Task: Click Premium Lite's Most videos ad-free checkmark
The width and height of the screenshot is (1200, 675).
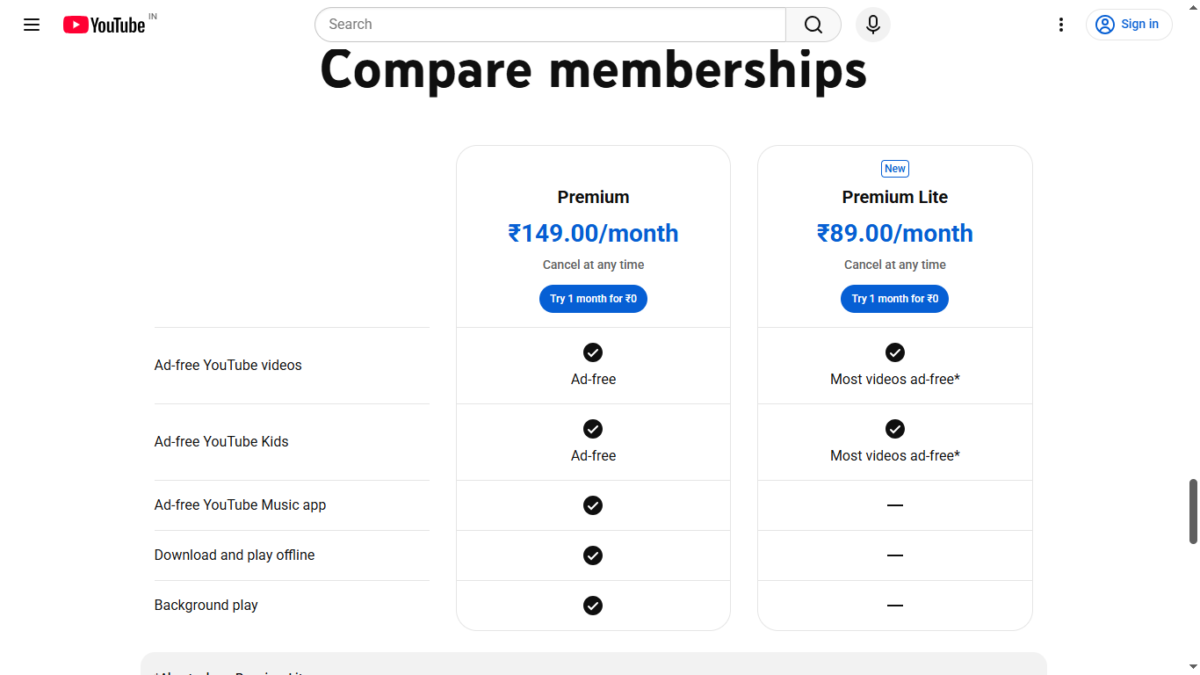Action: click(x=895, y=352)
